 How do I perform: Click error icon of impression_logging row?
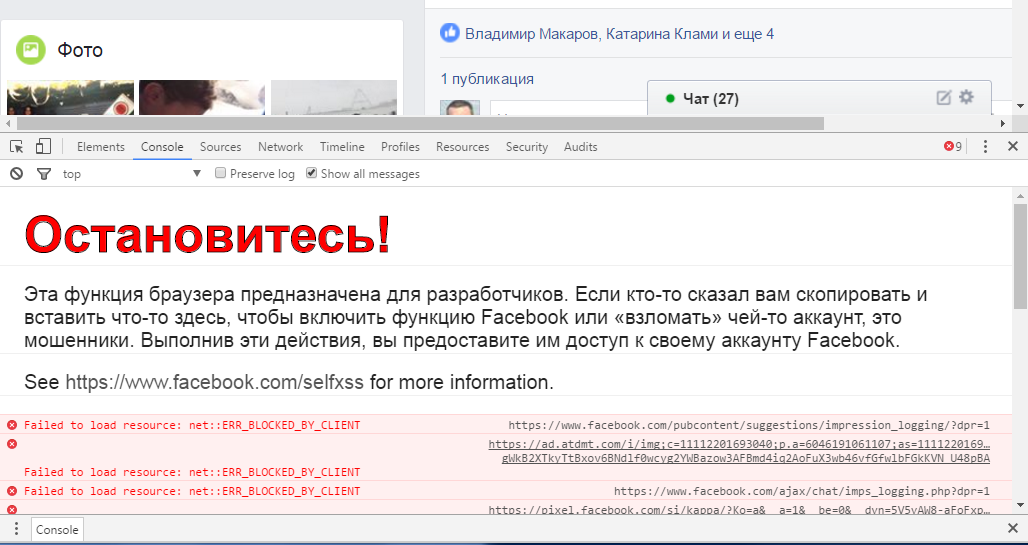point(12,425)
